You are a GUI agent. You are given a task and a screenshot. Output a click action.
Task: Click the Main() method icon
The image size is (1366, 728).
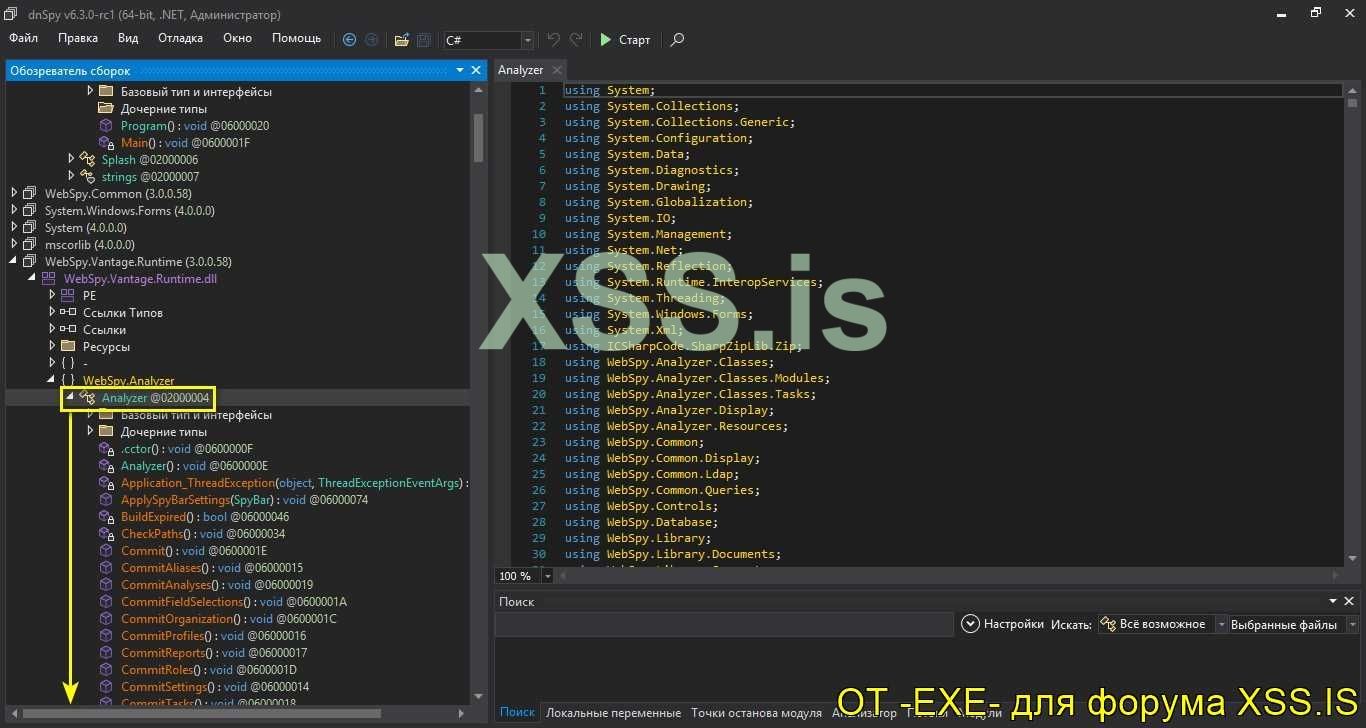tap(106, 143)
